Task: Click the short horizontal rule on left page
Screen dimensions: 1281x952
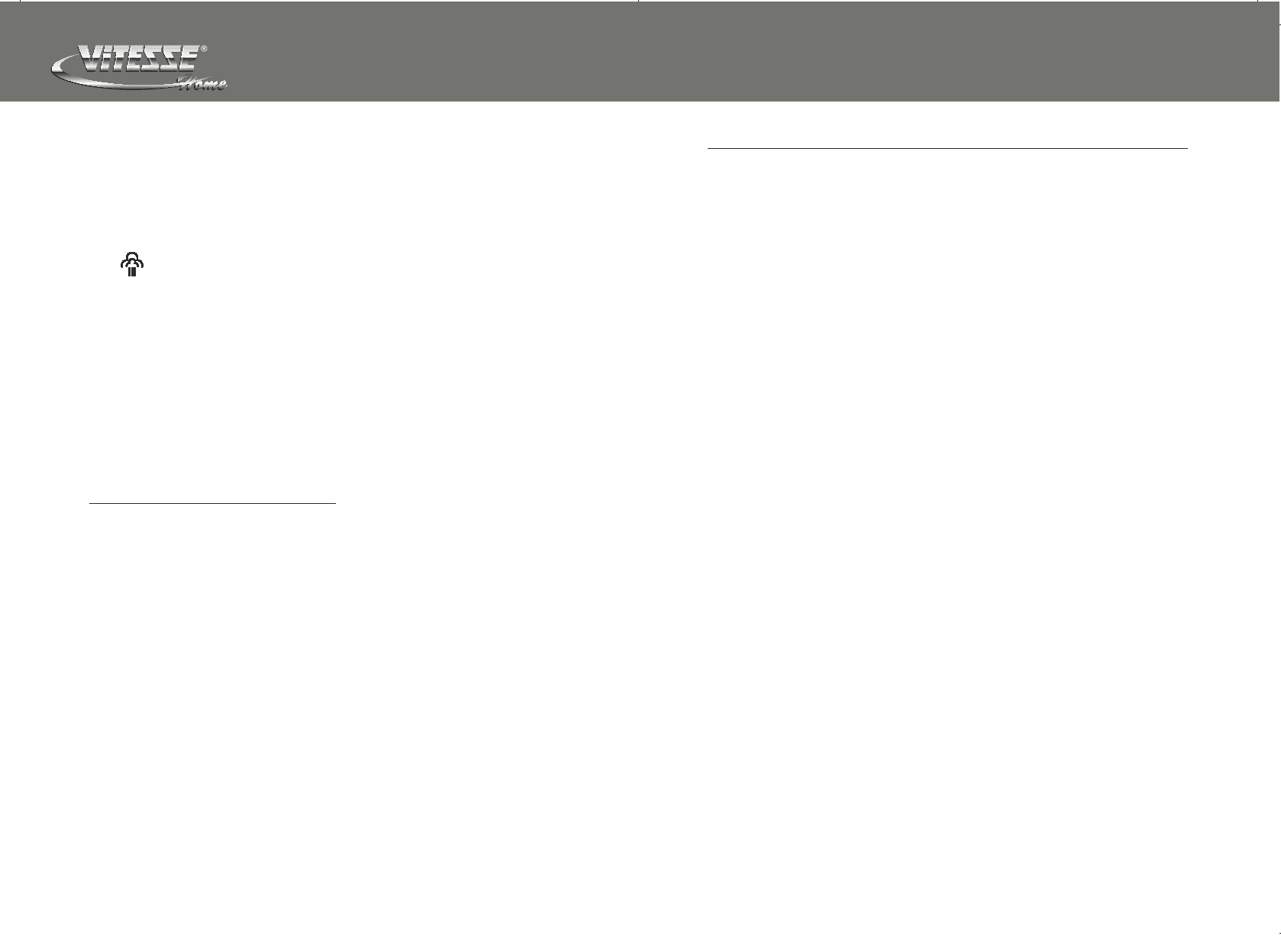Action: pyautogui.click(x=212, y=503)
